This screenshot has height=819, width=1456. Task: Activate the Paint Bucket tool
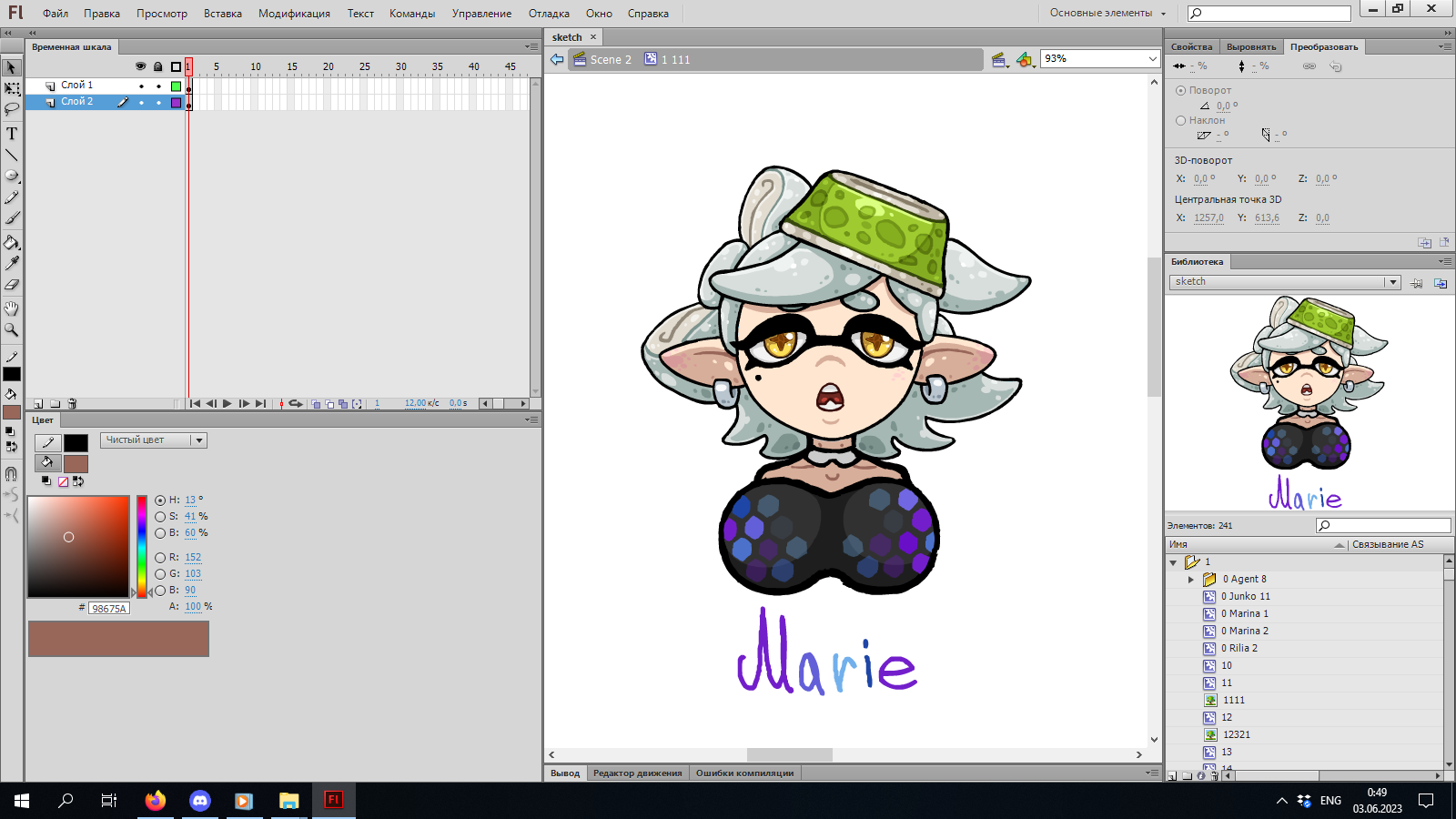point(12,242)
